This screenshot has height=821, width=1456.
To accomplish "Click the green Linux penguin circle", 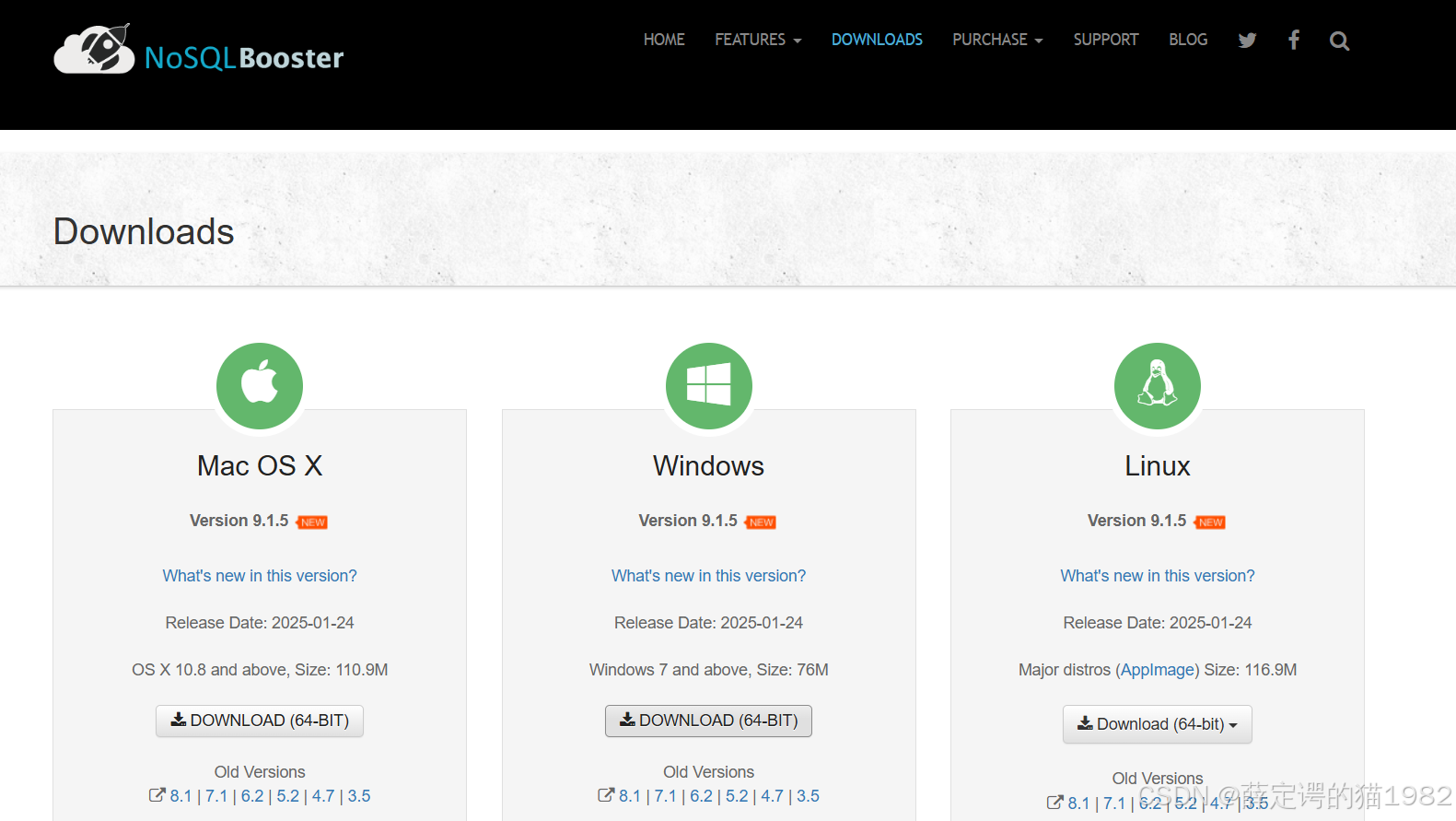I will [1158, 386].
